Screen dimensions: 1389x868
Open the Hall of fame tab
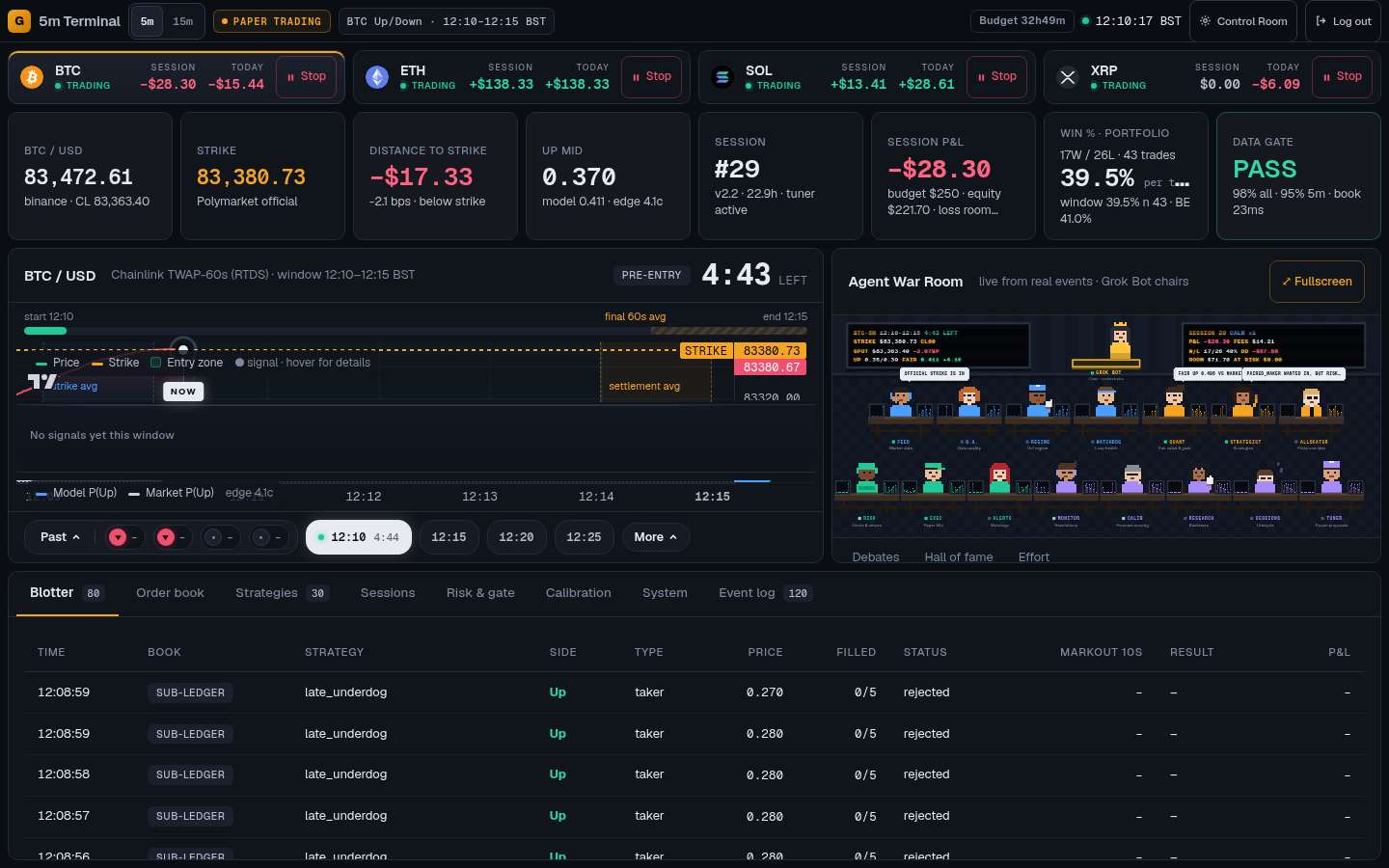(x=959, y=556)
